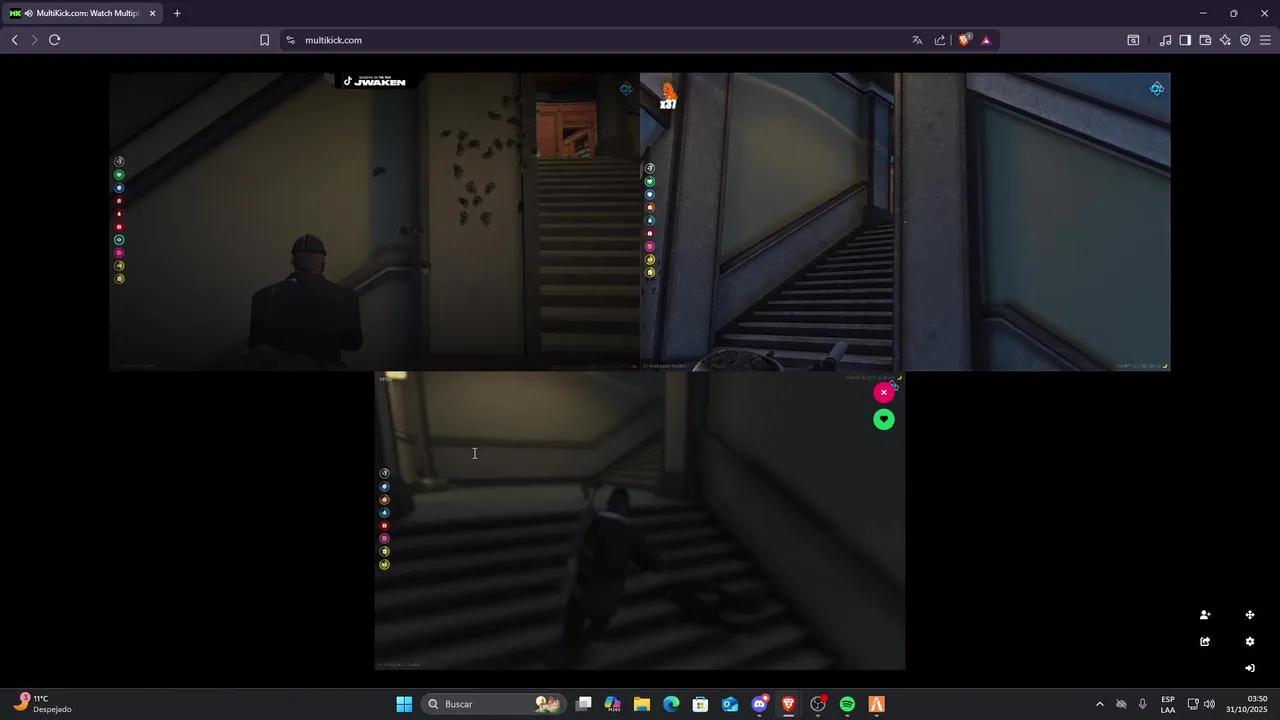Open the share icon in the bottom-right toolbar
This screenshot has width=1280, height=720.
point(1205,641)
